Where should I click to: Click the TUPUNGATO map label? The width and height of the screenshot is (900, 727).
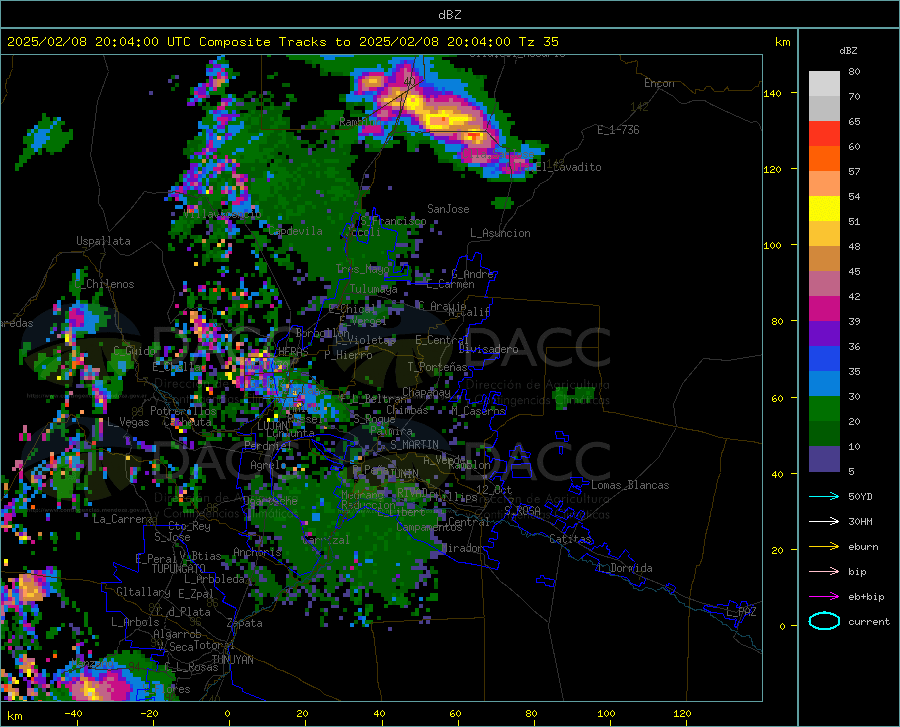tap(179, 569)
